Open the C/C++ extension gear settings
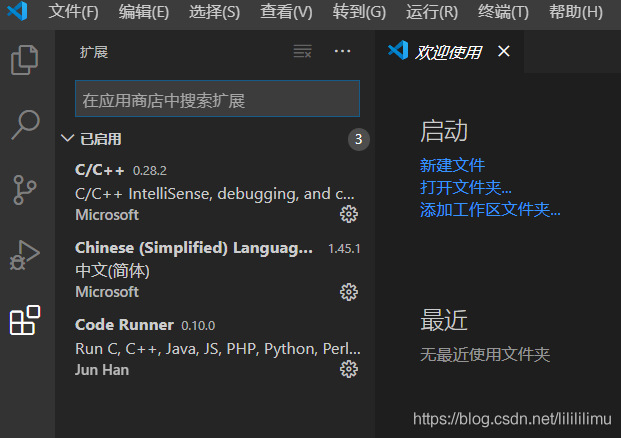 [348, 214]
